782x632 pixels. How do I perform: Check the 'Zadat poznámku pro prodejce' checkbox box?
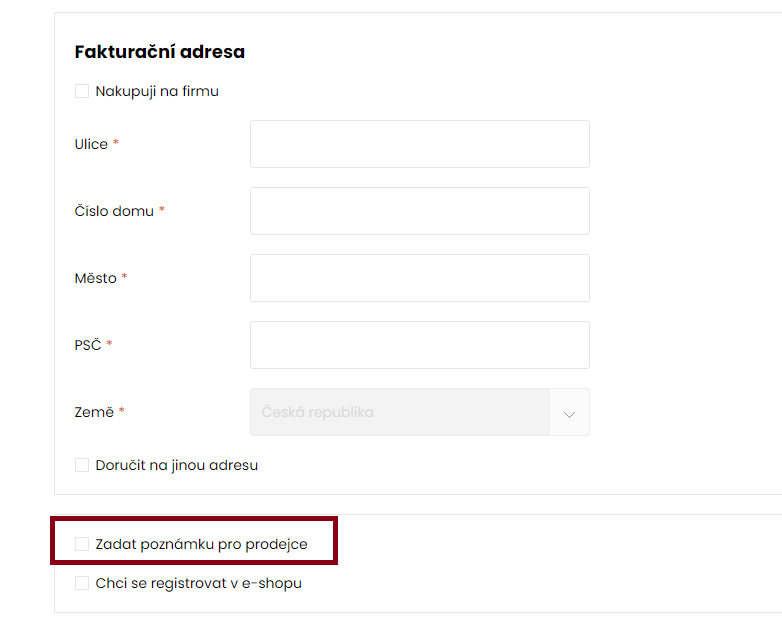(x=82, y=544)
